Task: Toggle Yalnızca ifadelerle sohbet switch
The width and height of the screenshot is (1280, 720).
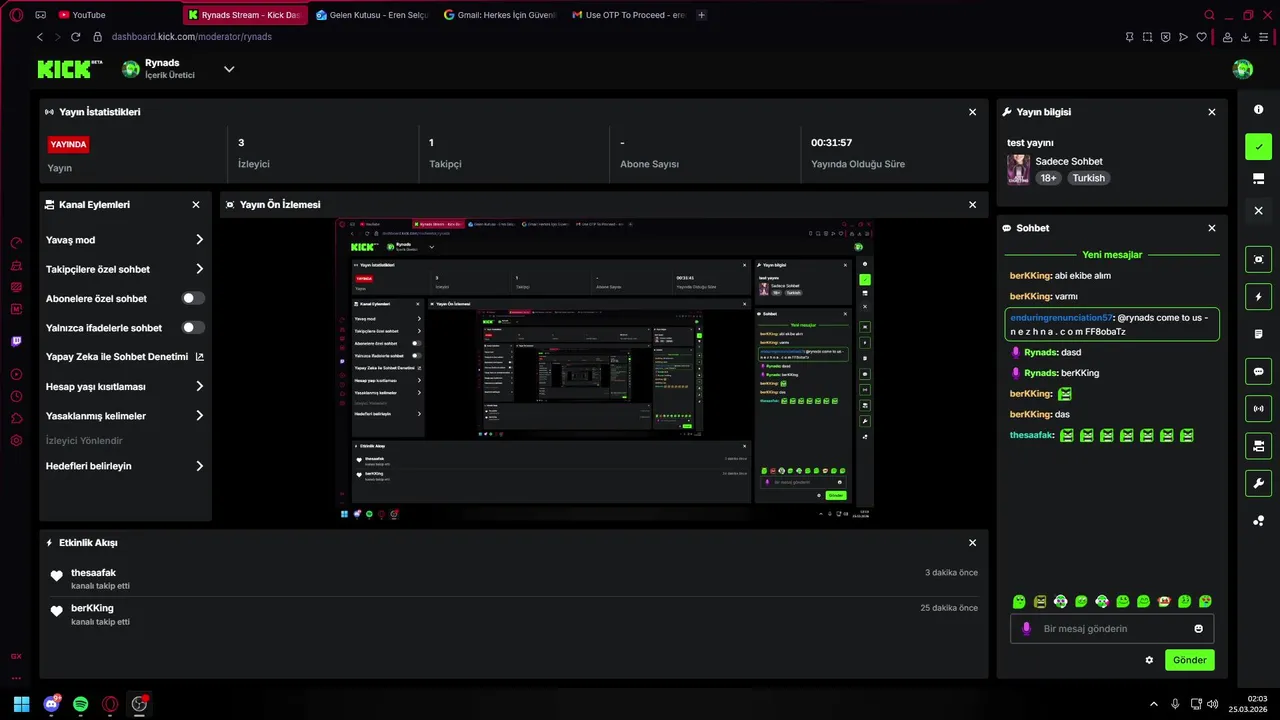Action: coord(193,327)
